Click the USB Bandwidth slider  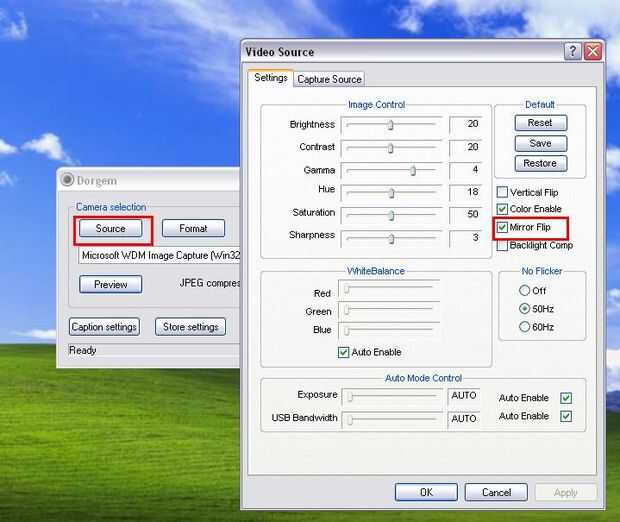392,420
